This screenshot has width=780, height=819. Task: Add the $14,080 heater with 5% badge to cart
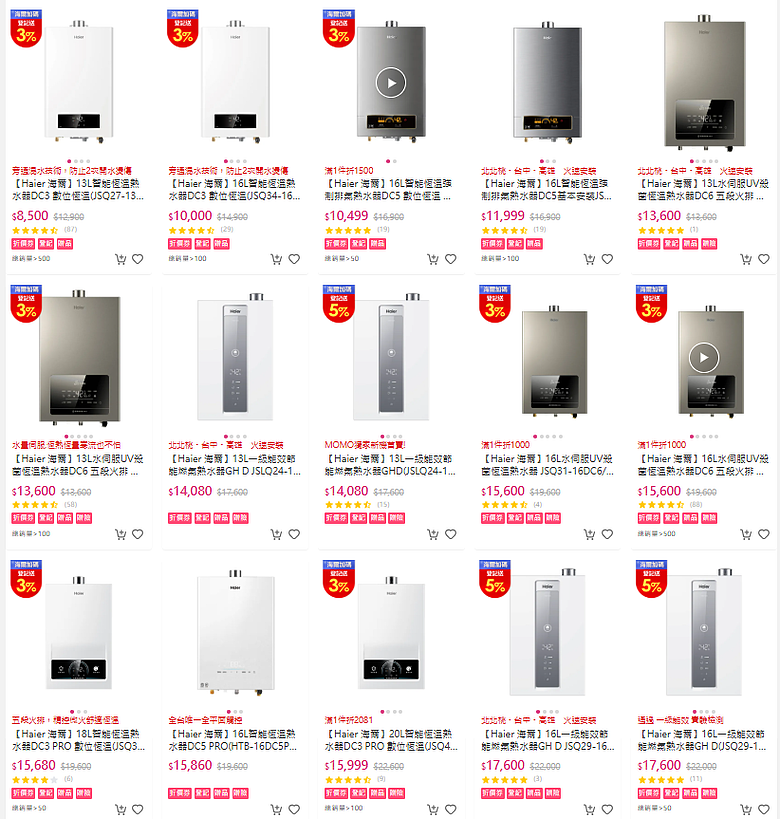pos(433,534)
